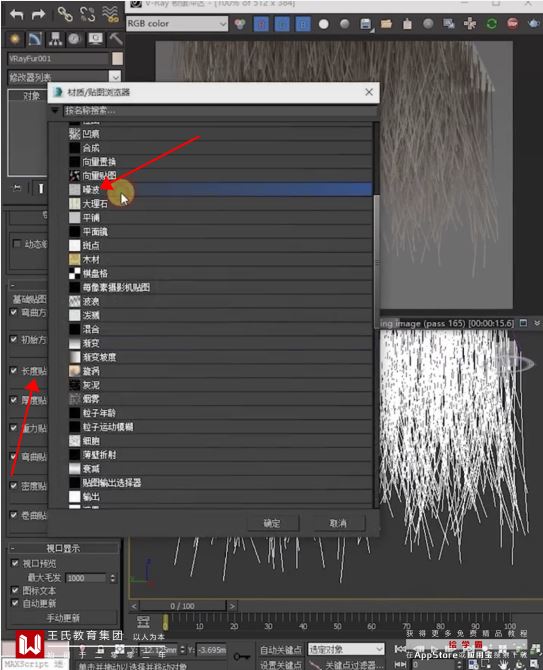Open the Display command panel tab
543x670 pixels.
95,39
